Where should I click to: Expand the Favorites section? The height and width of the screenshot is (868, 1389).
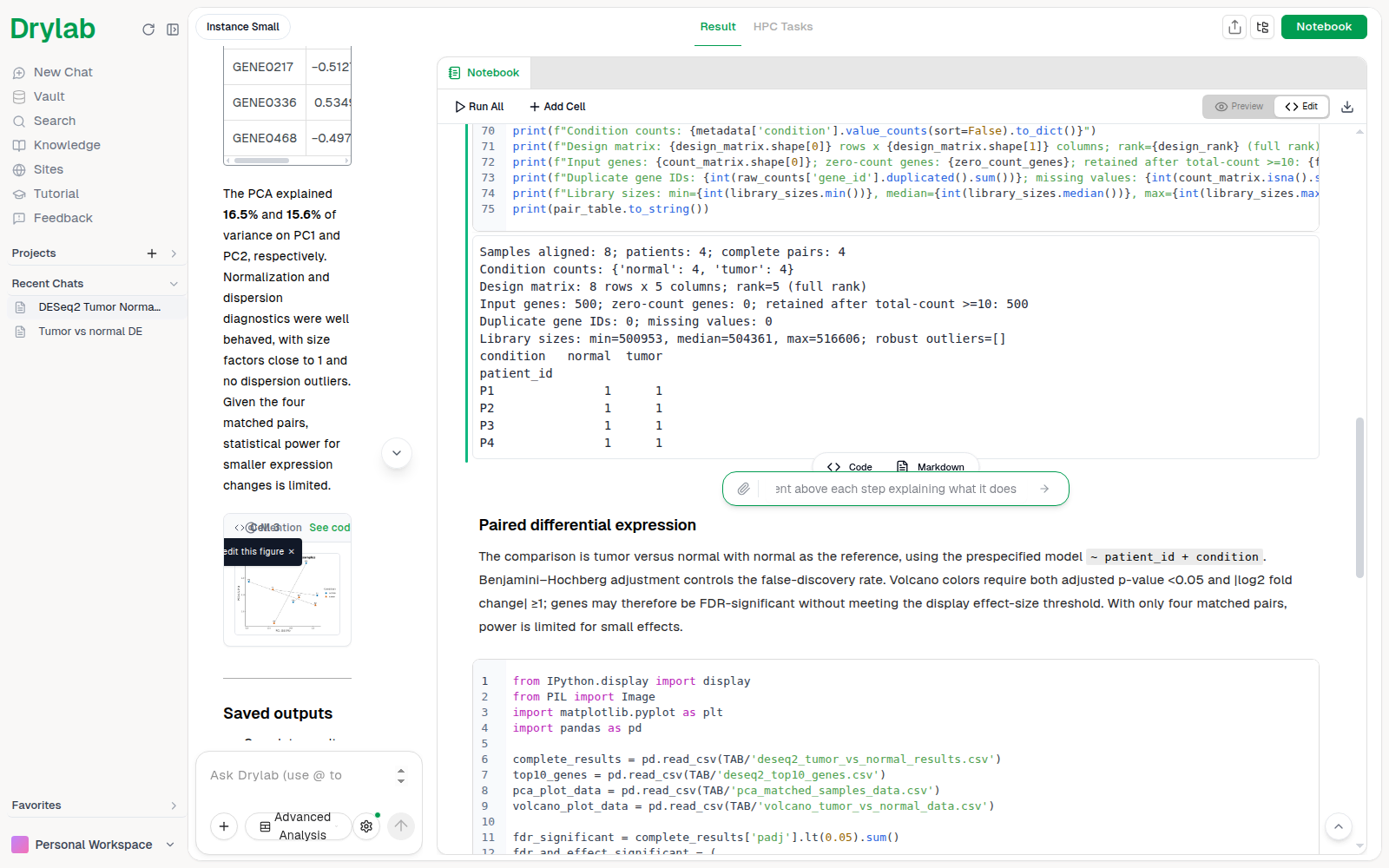174,806
